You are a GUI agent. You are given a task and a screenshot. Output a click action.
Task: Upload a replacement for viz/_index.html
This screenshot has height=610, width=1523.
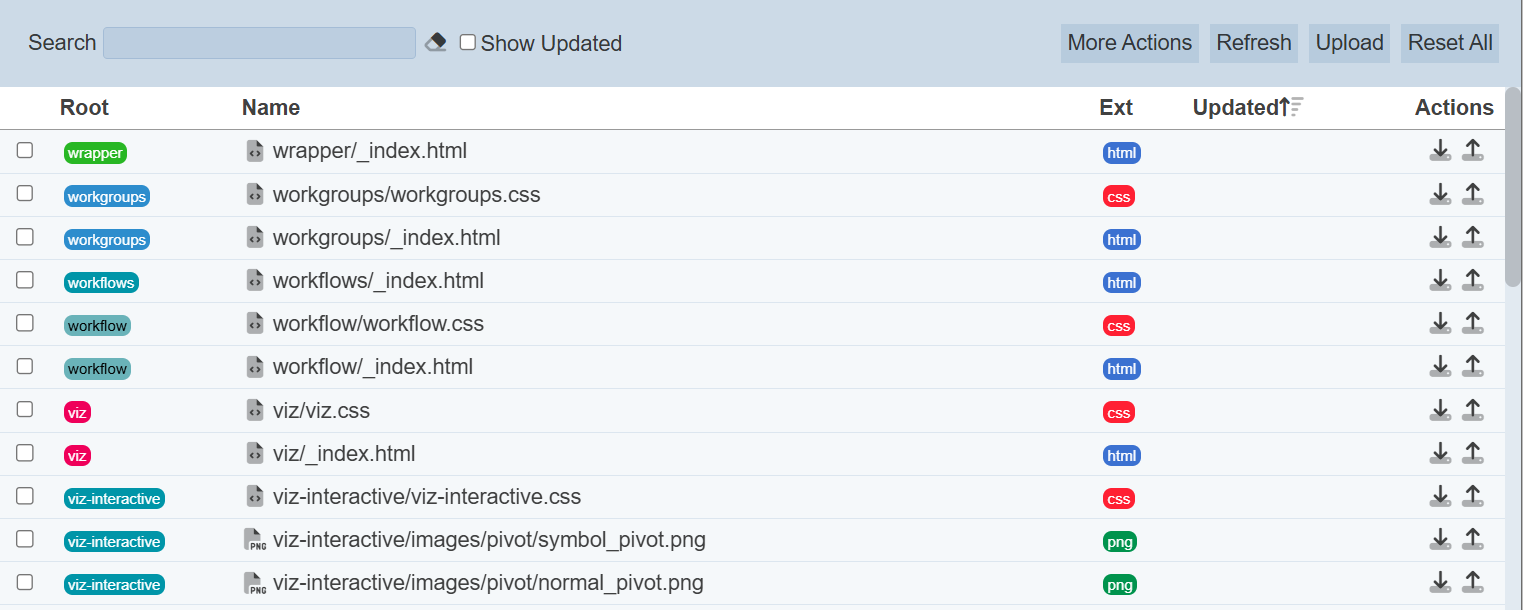pos(1472,454)
